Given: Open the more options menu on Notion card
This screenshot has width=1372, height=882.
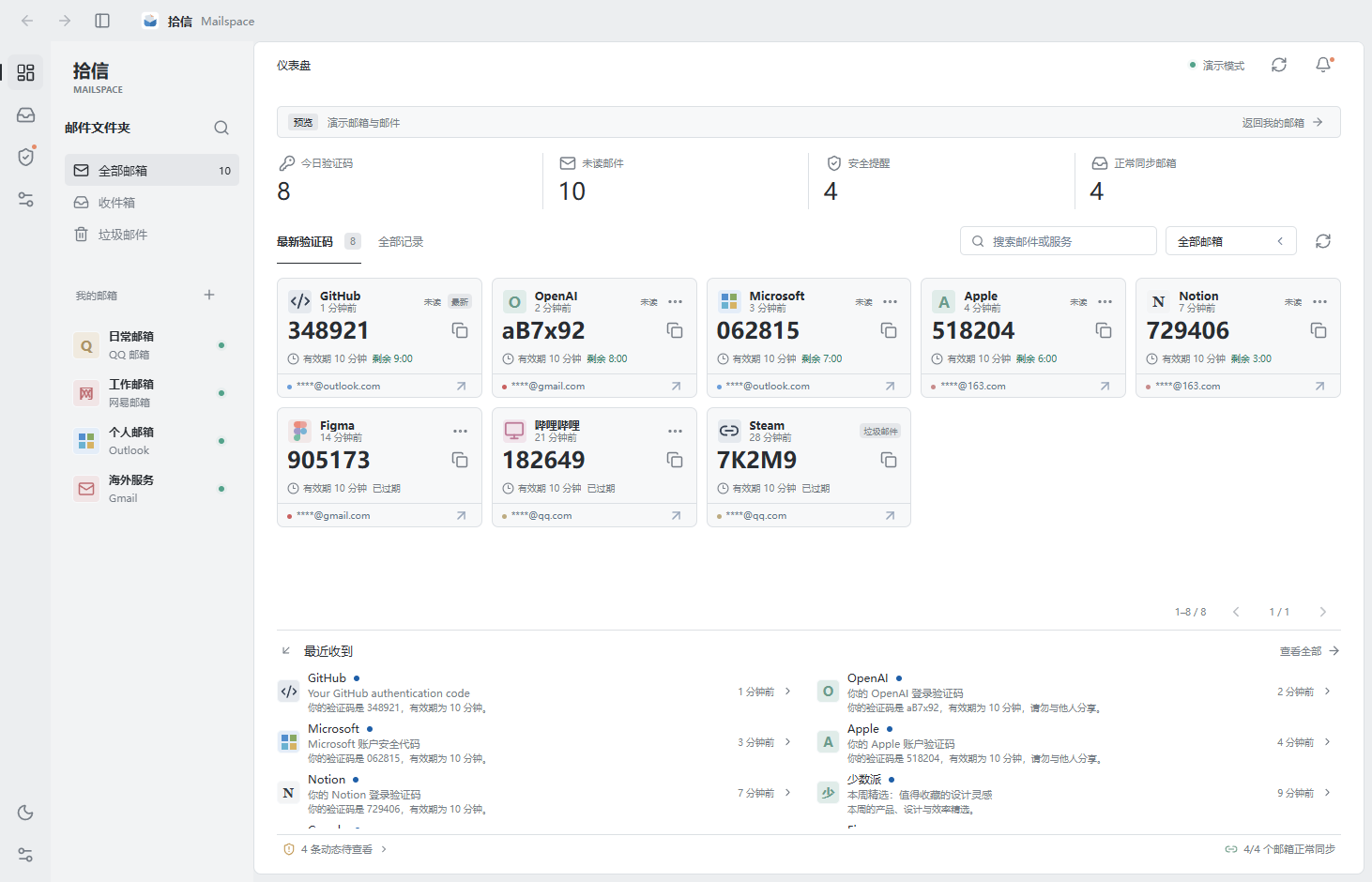Looking at the screenshot, I should click(1319, 302).
